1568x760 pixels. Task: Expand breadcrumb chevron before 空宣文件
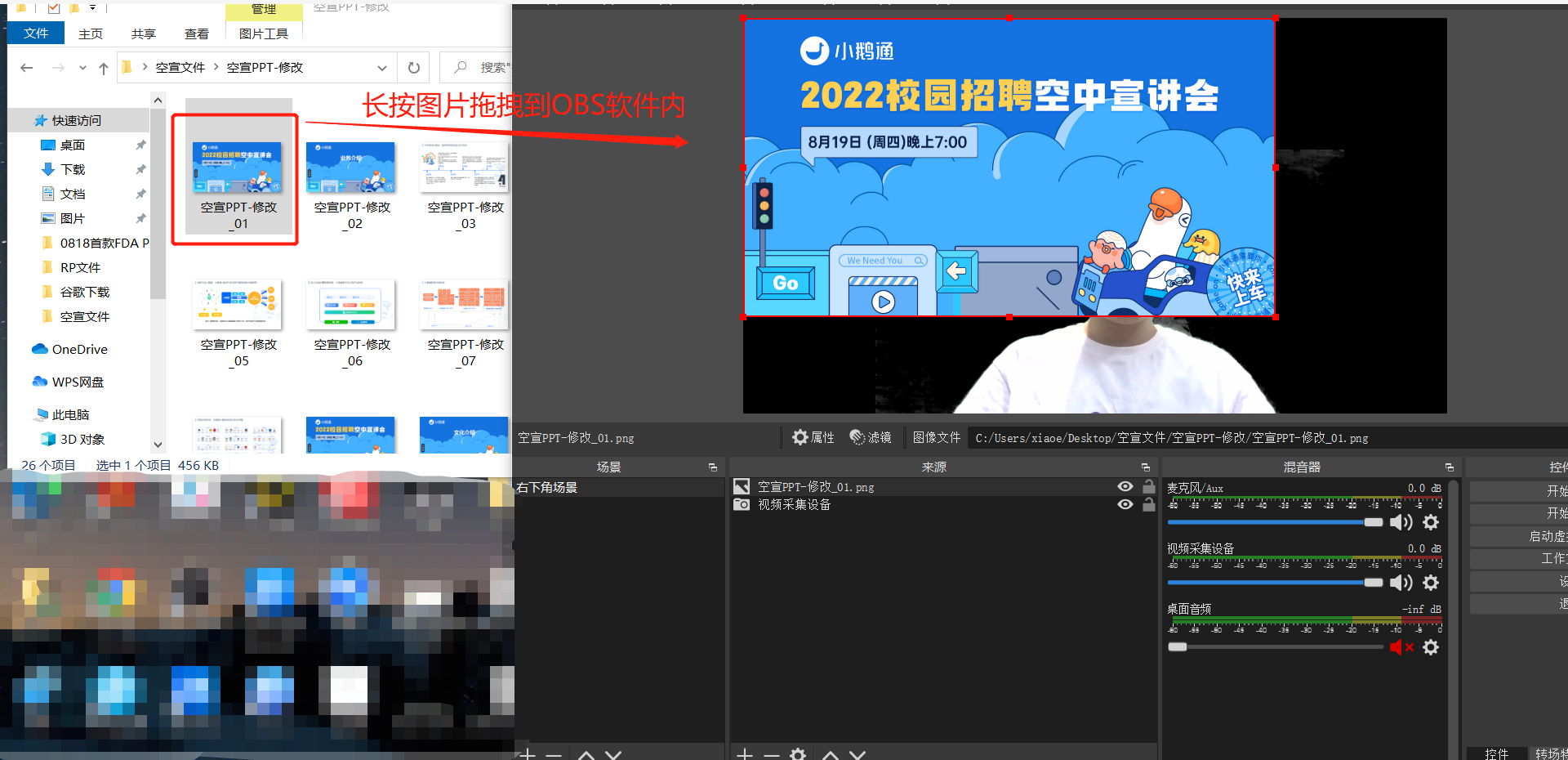coord(145,67)
